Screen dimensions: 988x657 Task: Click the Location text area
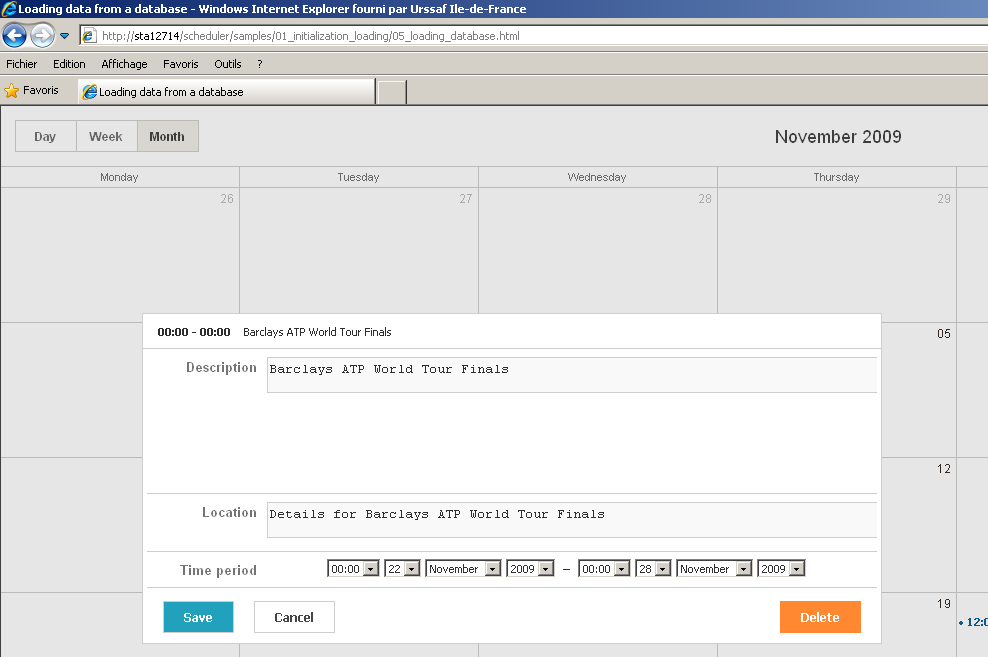pos(572,520)
